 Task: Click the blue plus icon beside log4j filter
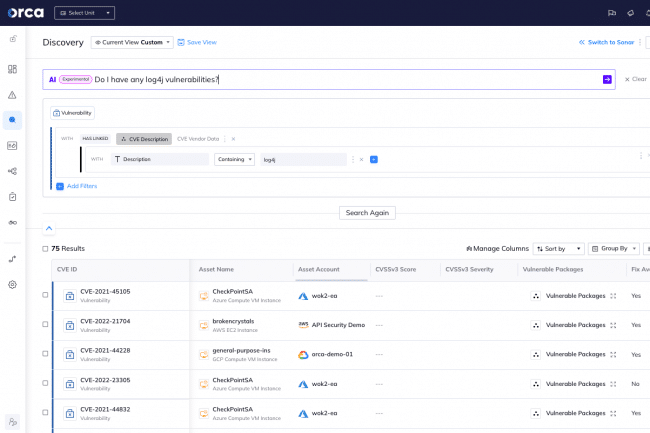tap(374, 159)
